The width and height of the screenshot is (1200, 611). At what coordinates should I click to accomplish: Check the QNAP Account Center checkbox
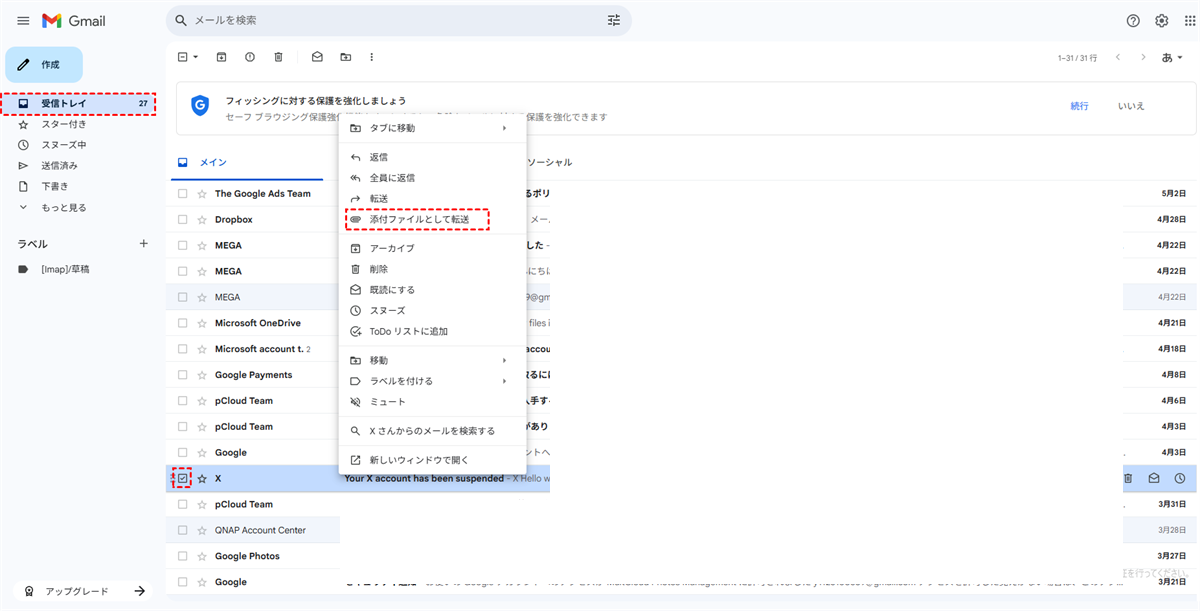click(x=182, y=530)
